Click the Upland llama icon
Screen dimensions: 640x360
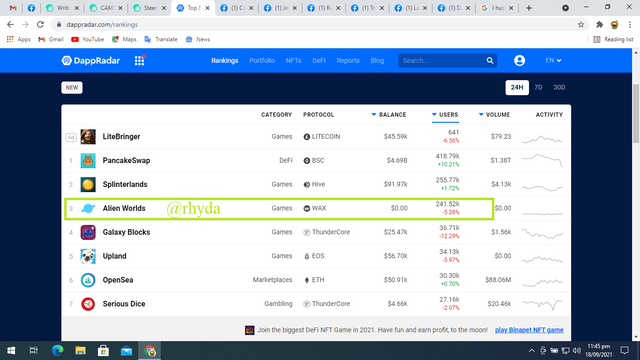coord(88,256)
